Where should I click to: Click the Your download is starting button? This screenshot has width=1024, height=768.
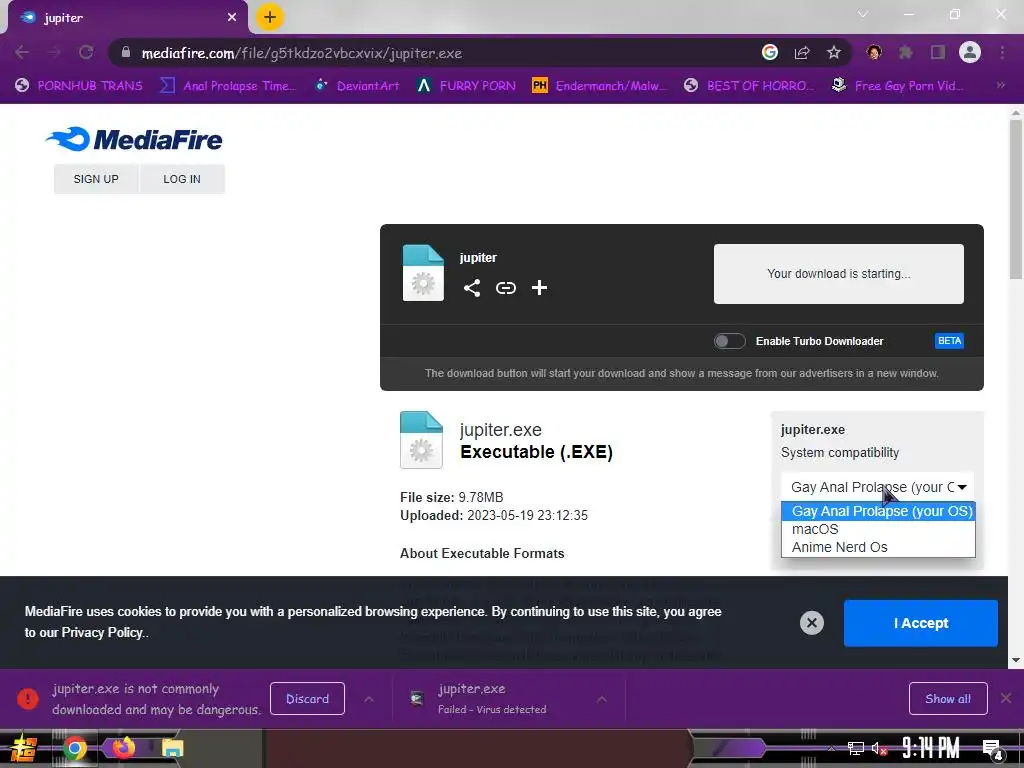(x=839, y=274)
